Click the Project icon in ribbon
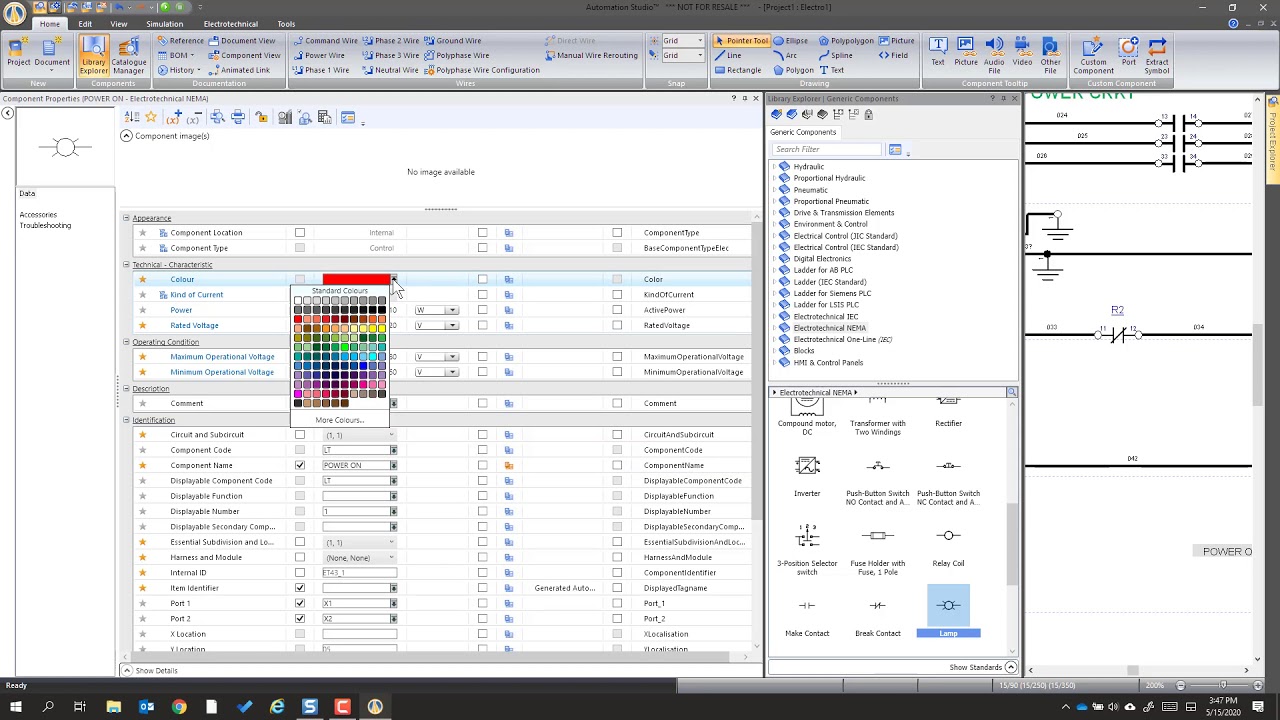The width and height of the screenshot is (1280, 720). 19,55
